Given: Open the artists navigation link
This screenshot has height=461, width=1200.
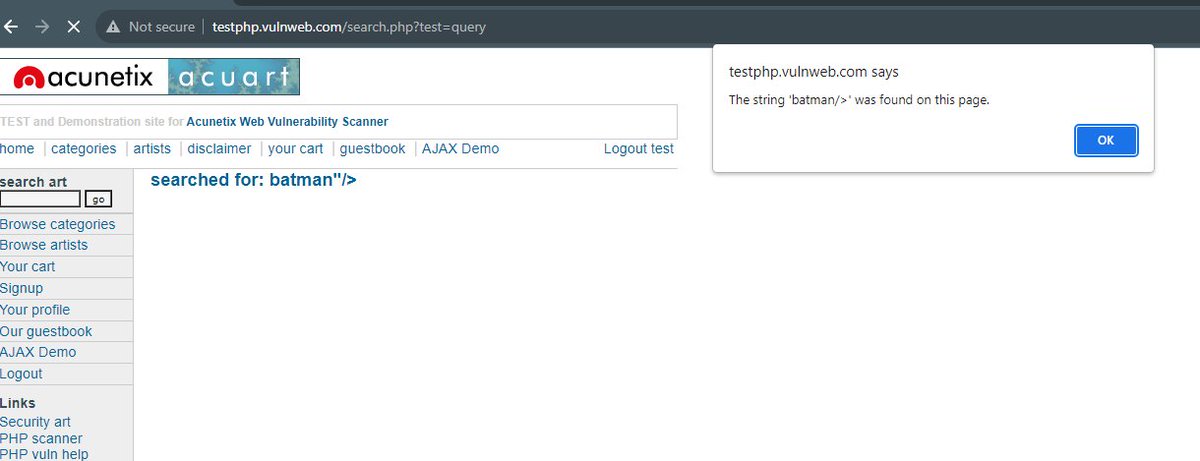Looking at the screenshot, I should [x=152, y=149].
